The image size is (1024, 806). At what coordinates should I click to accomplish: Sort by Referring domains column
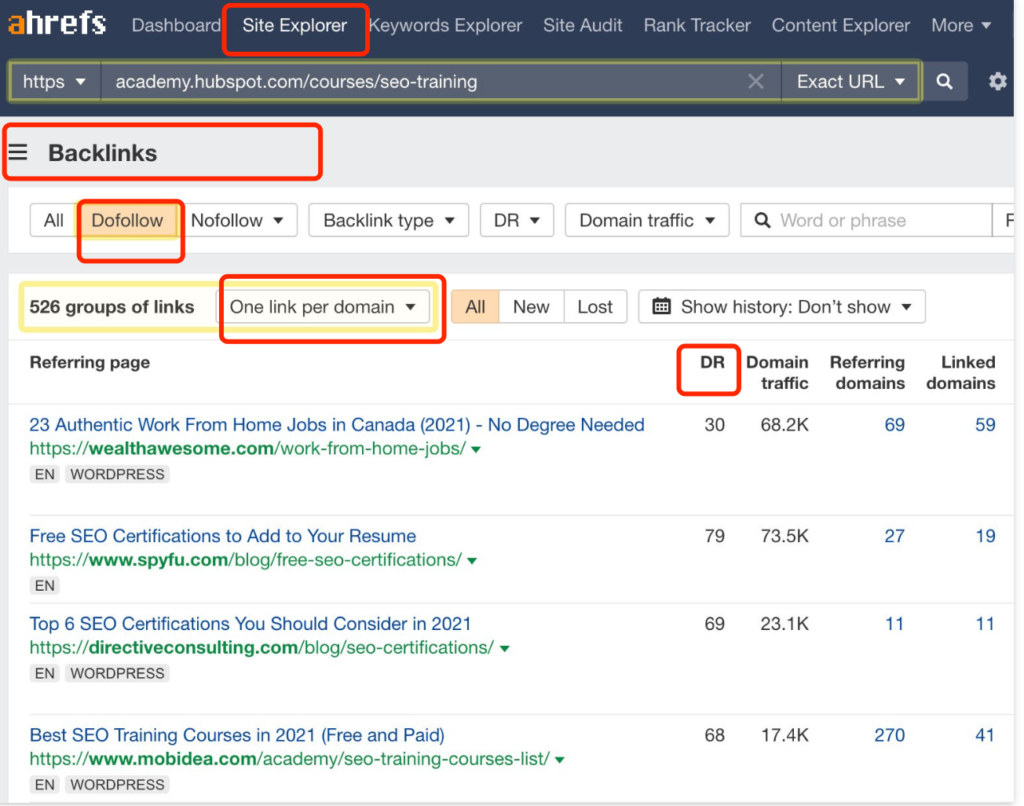(x=867, y=372)
